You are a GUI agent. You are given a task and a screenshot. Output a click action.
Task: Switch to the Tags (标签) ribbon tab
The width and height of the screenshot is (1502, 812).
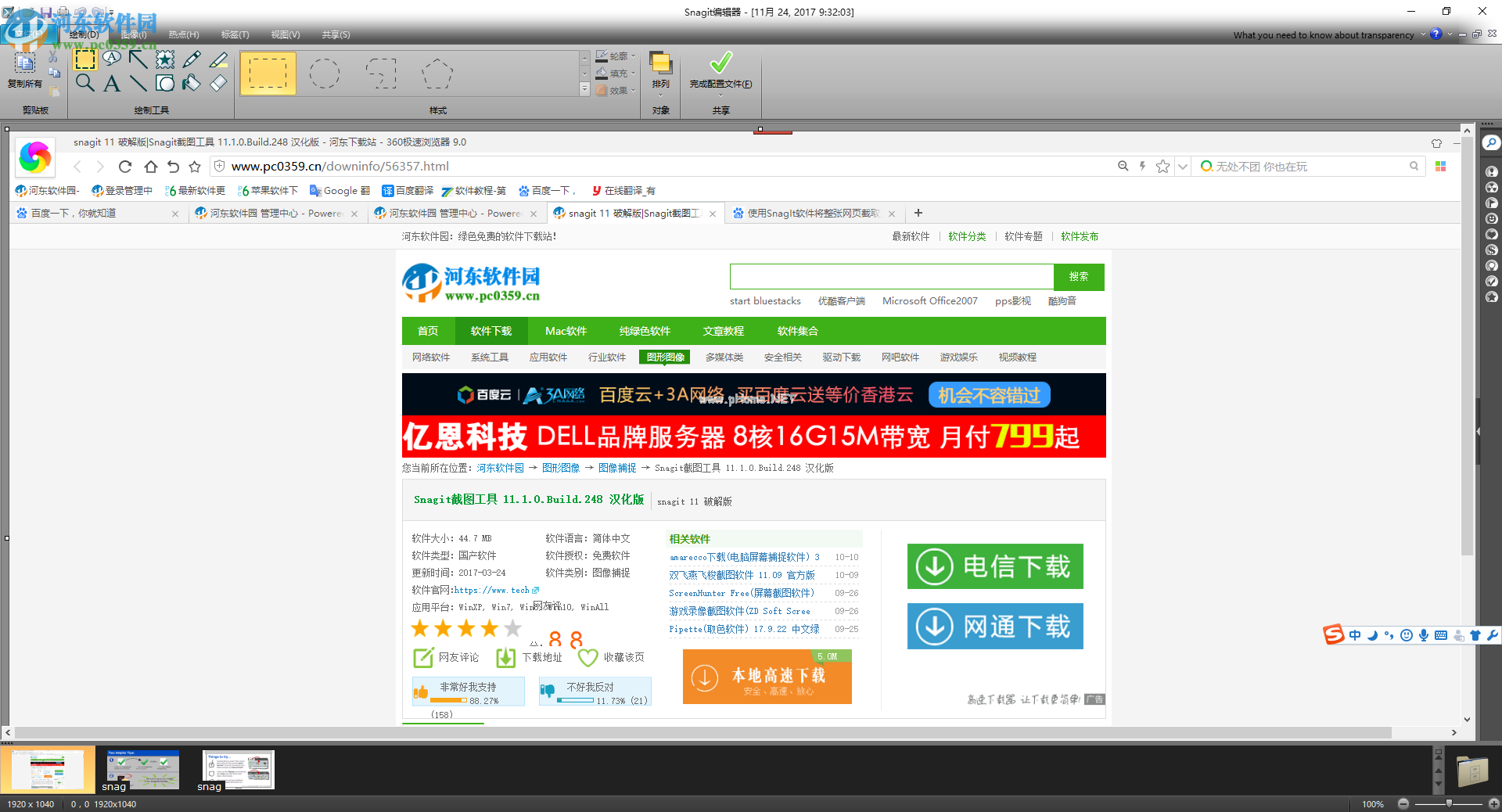235,34
